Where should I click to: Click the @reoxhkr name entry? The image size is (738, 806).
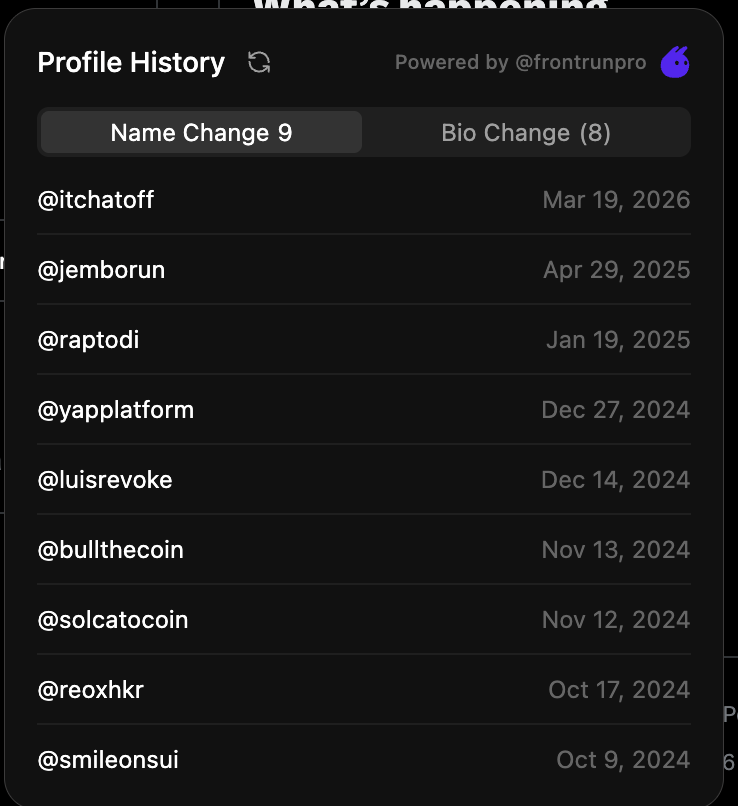click(91, 690)
